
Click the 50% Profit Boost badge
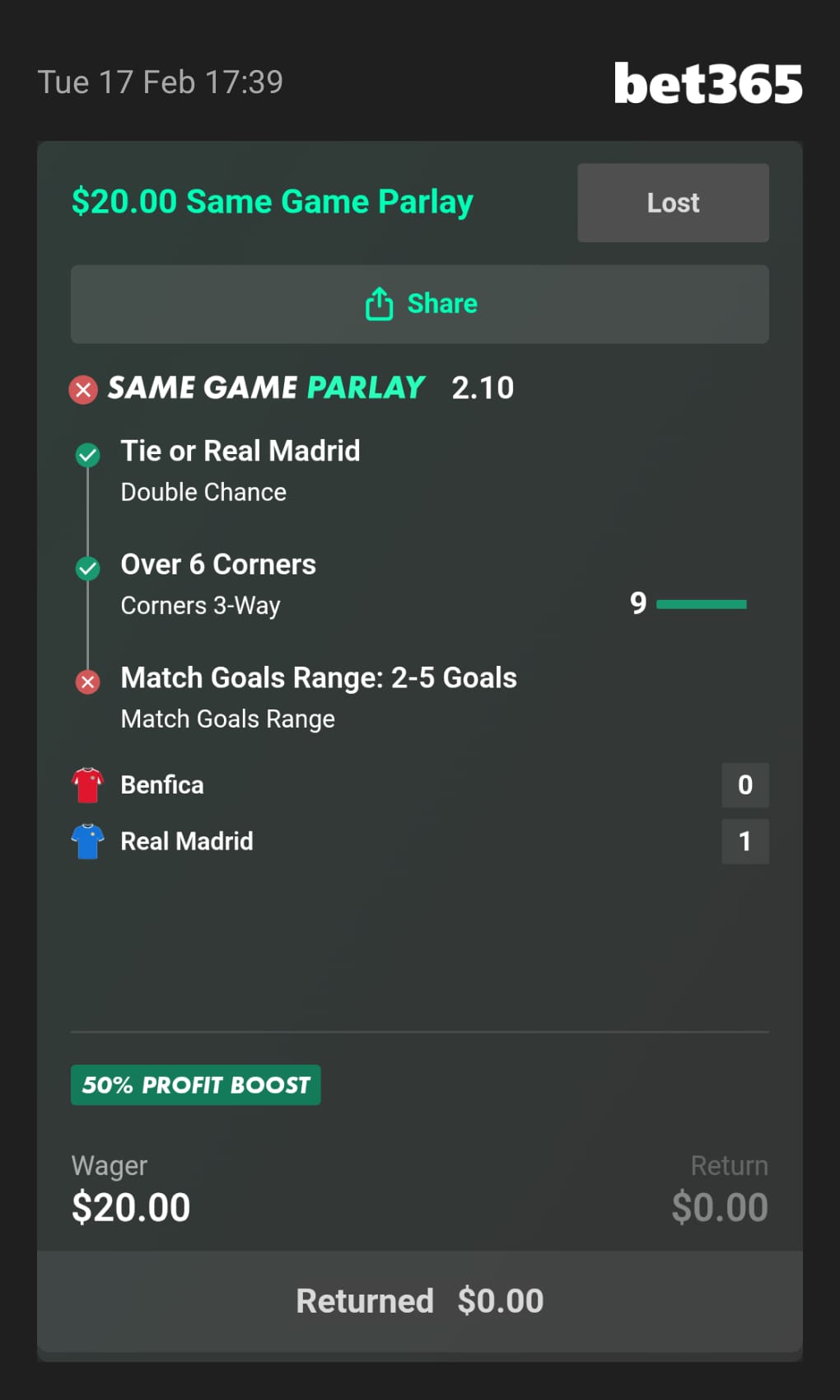pyautogui.click(x=196, y=1085)
